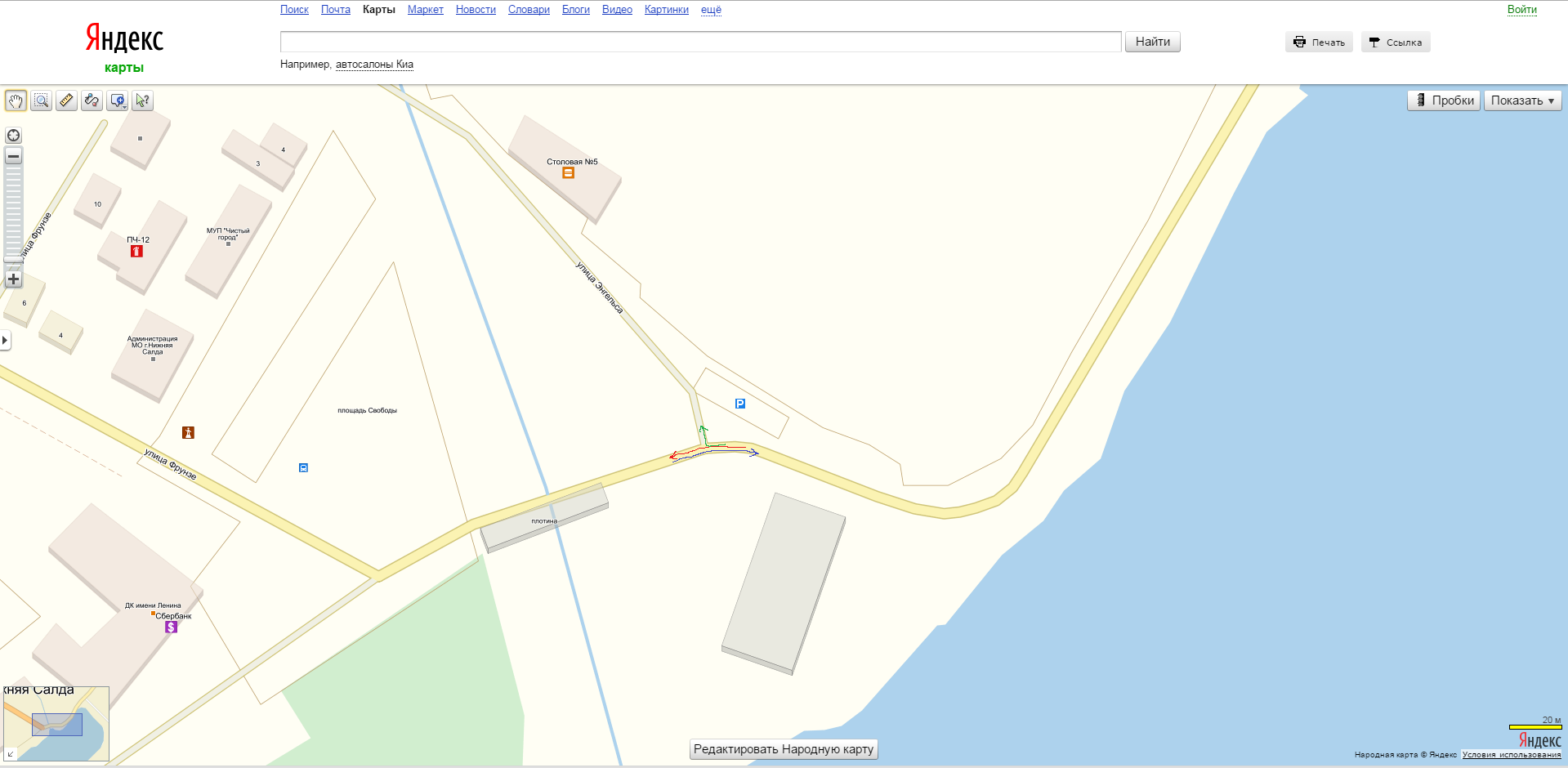The image size is (1568, 768).
Task: Select the hand pan tool
Action: [x=16, y=100]
